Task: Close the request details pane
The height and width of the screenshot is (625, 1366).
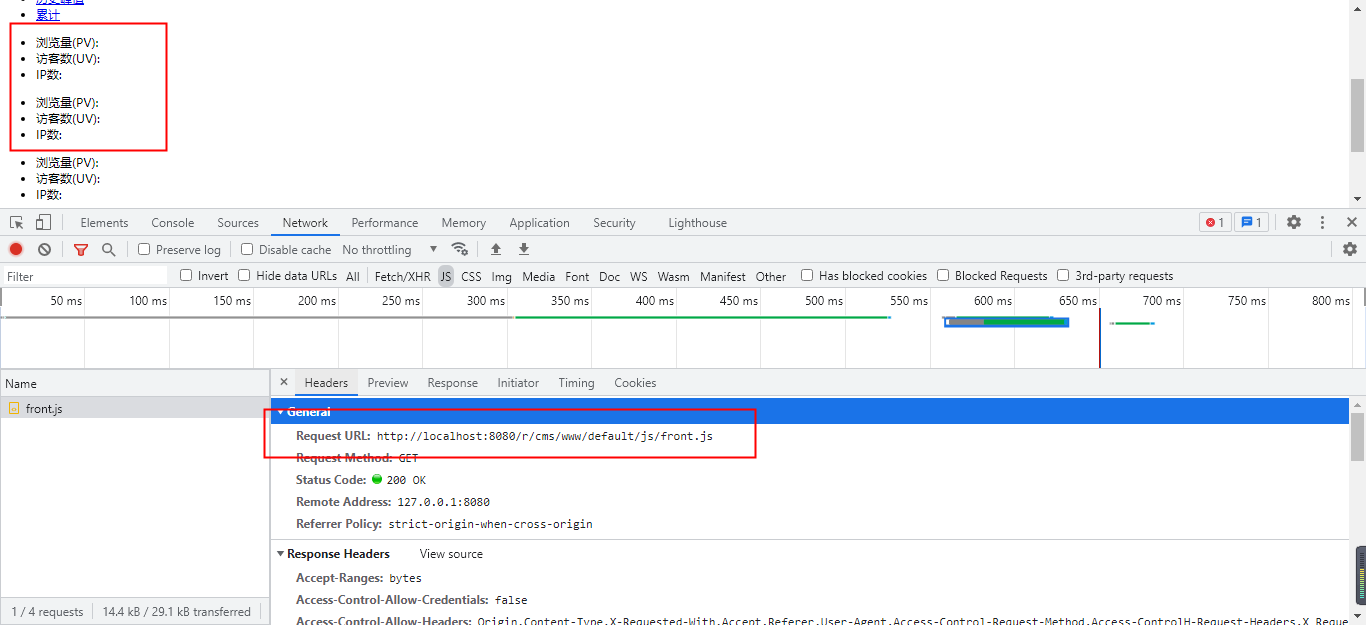Action: pos(284,383)
